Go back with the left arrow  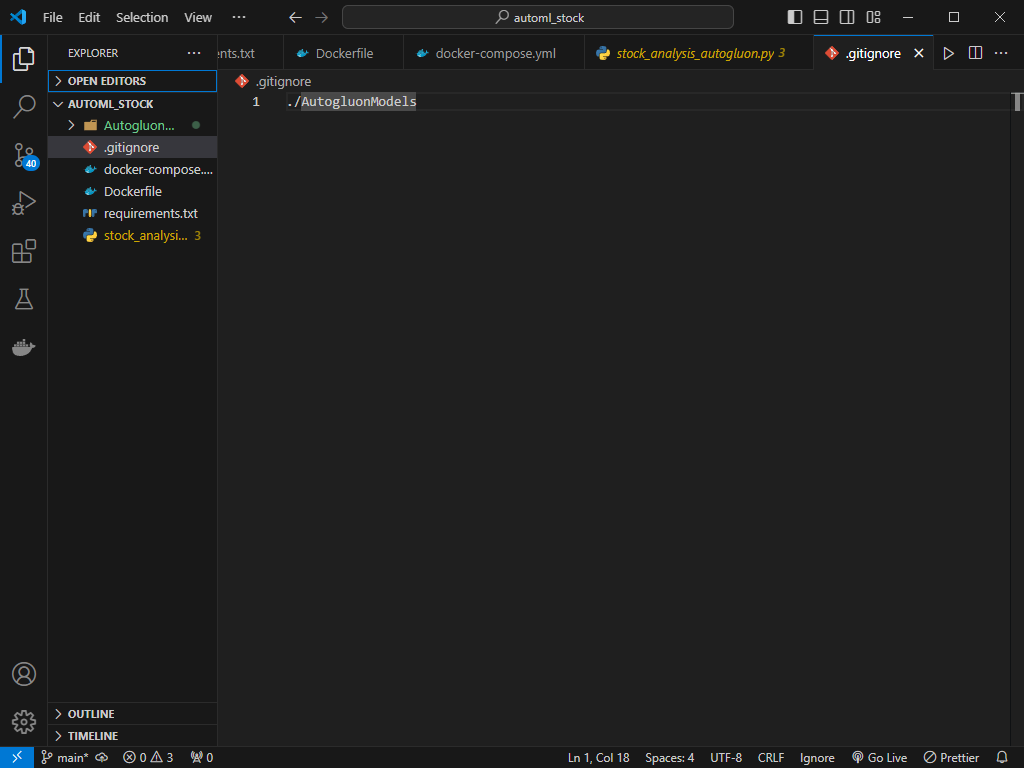(x=295, y=18)
